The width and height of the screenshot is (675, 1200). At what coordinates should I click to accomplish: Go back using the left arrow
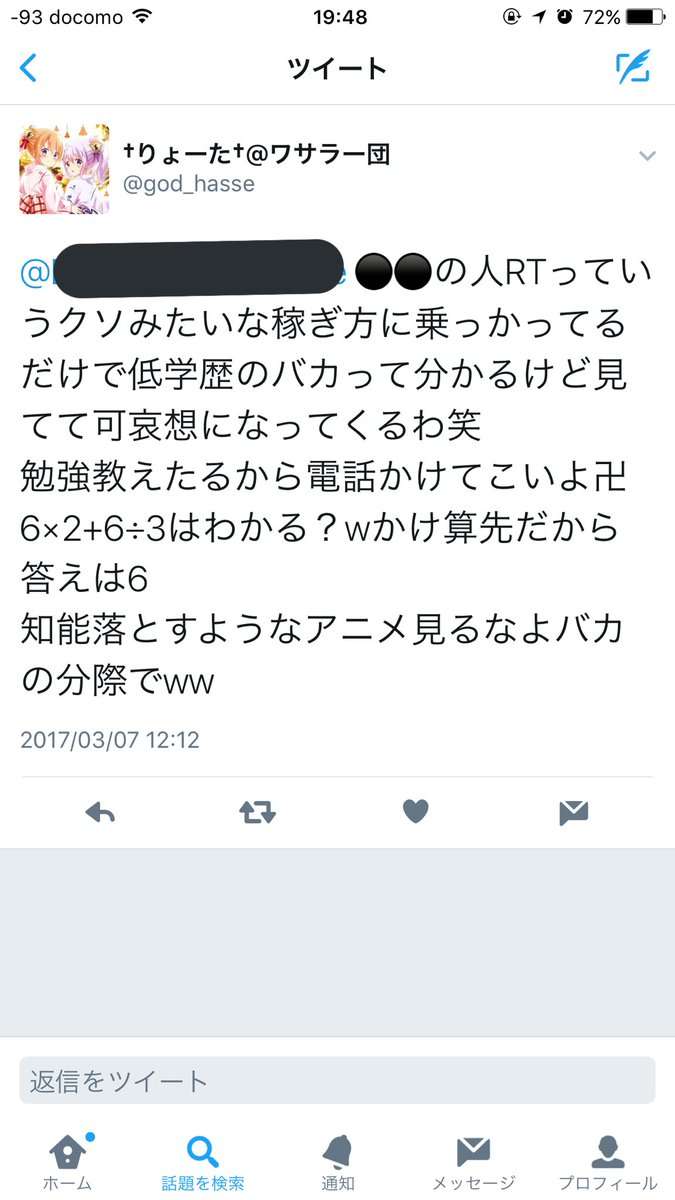(x=28, y=68)
